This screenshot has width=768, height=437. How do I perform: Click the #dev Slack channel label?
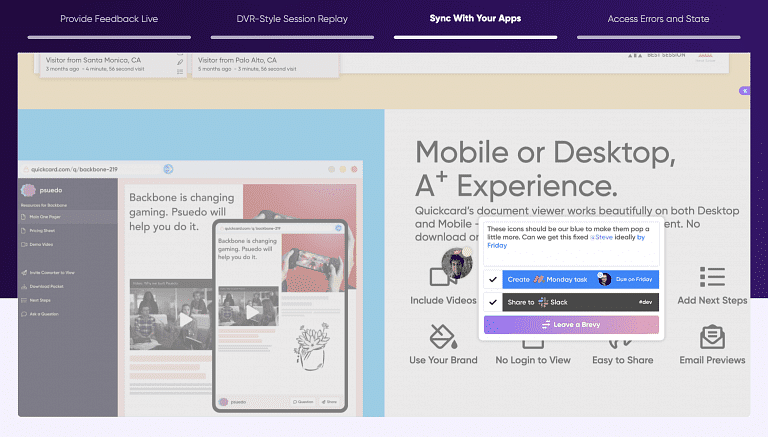pyautogui.click(x=645, y=302)
